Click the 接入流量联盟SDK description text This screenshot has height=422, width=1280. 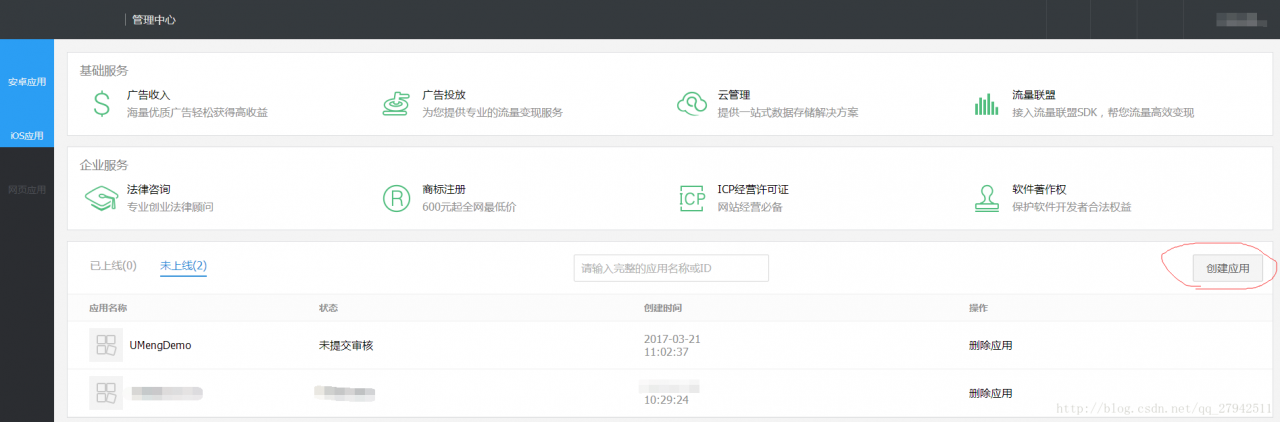click(1103, 112)
